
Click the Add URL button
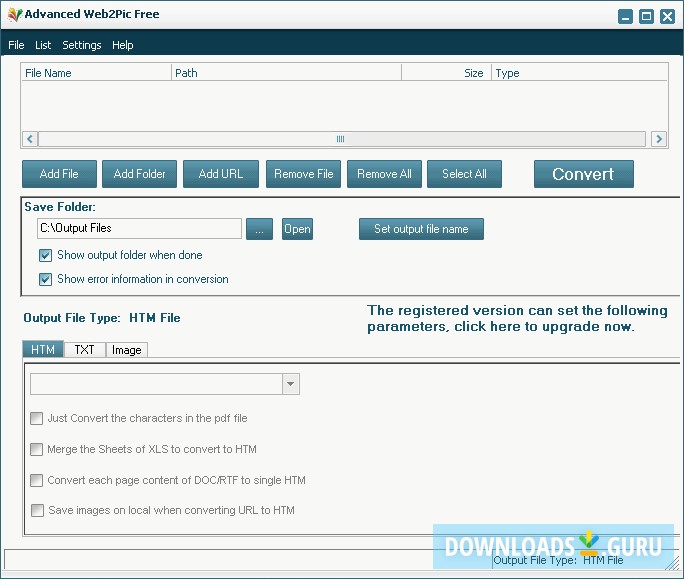pos(221,174)
